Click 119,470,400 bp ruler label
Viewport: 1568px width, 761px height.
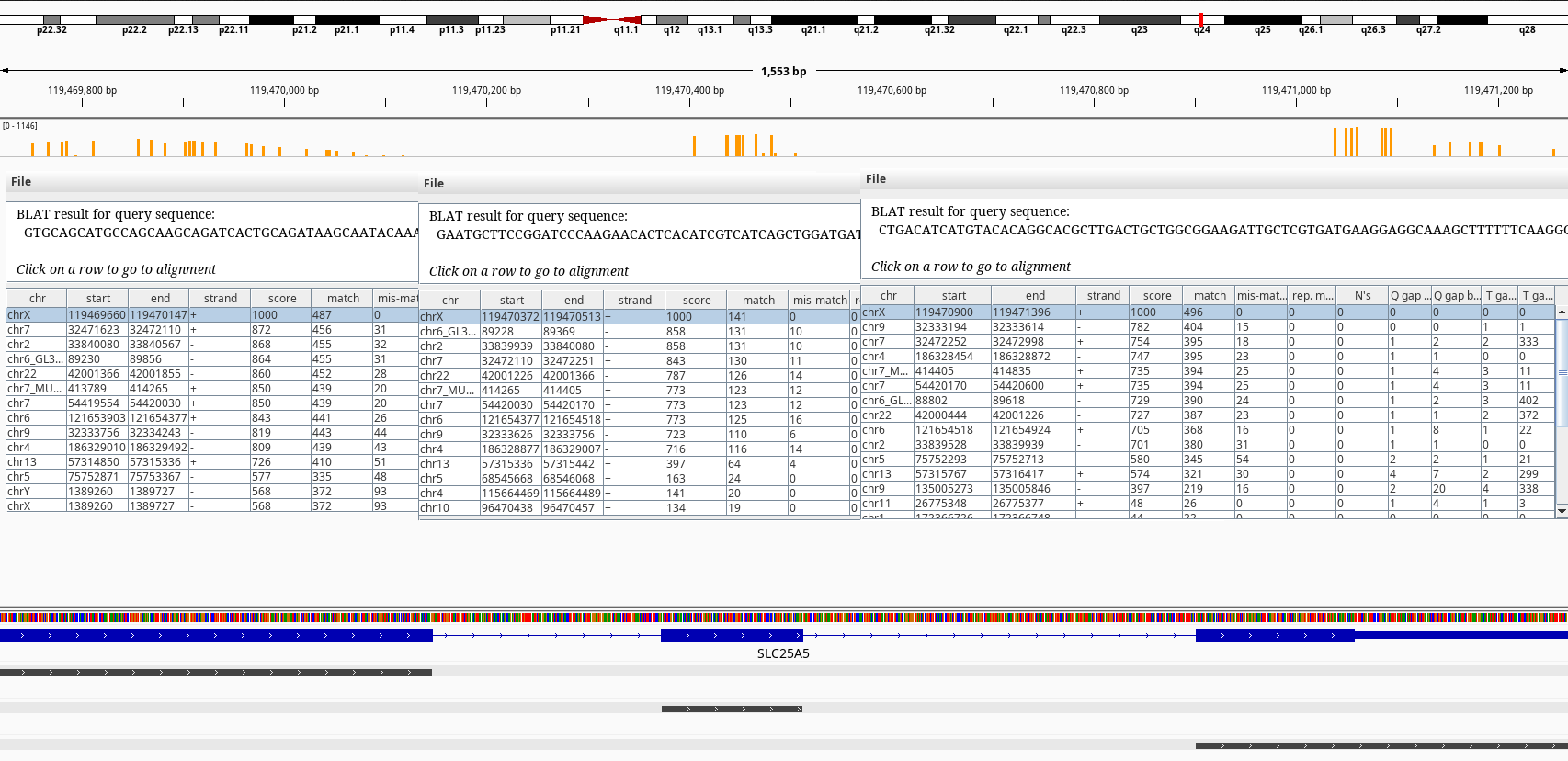(689, 90)
